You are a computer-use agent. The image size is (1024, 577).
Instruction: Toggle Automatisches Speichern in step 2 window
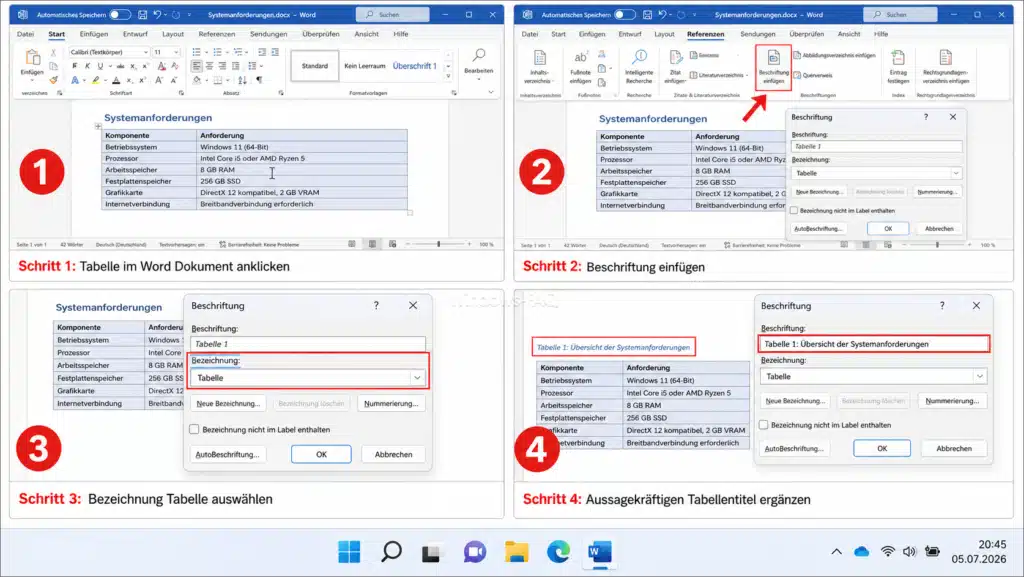(625, 14)
